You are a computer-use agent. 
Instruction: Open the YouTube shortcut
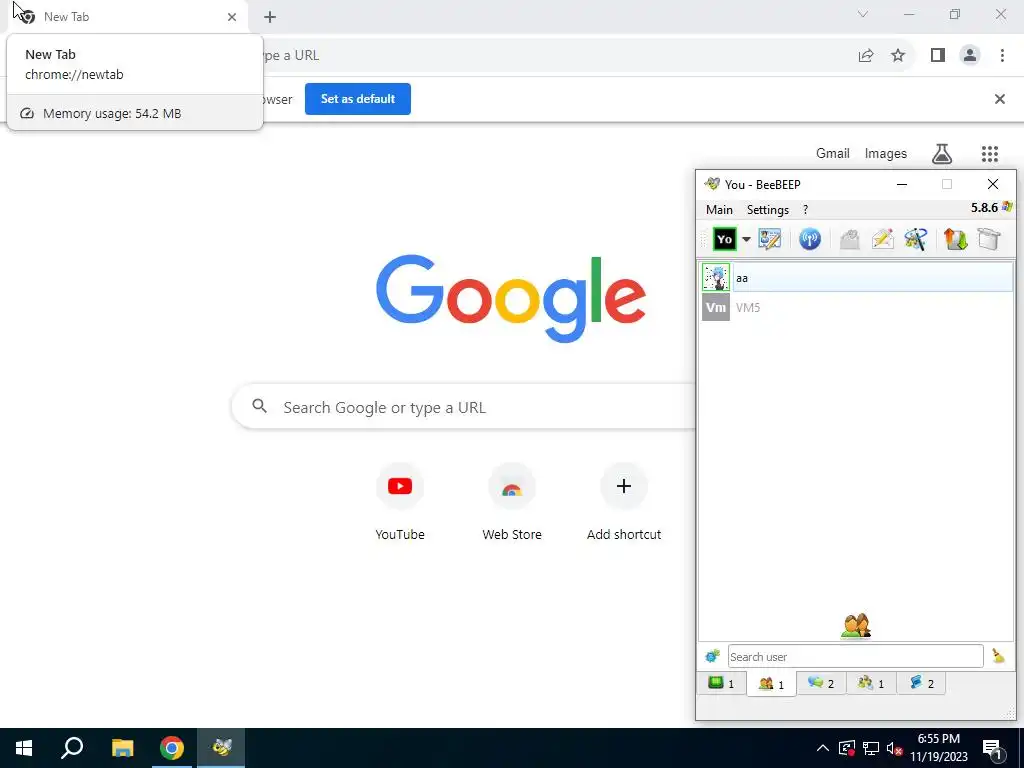400,502
